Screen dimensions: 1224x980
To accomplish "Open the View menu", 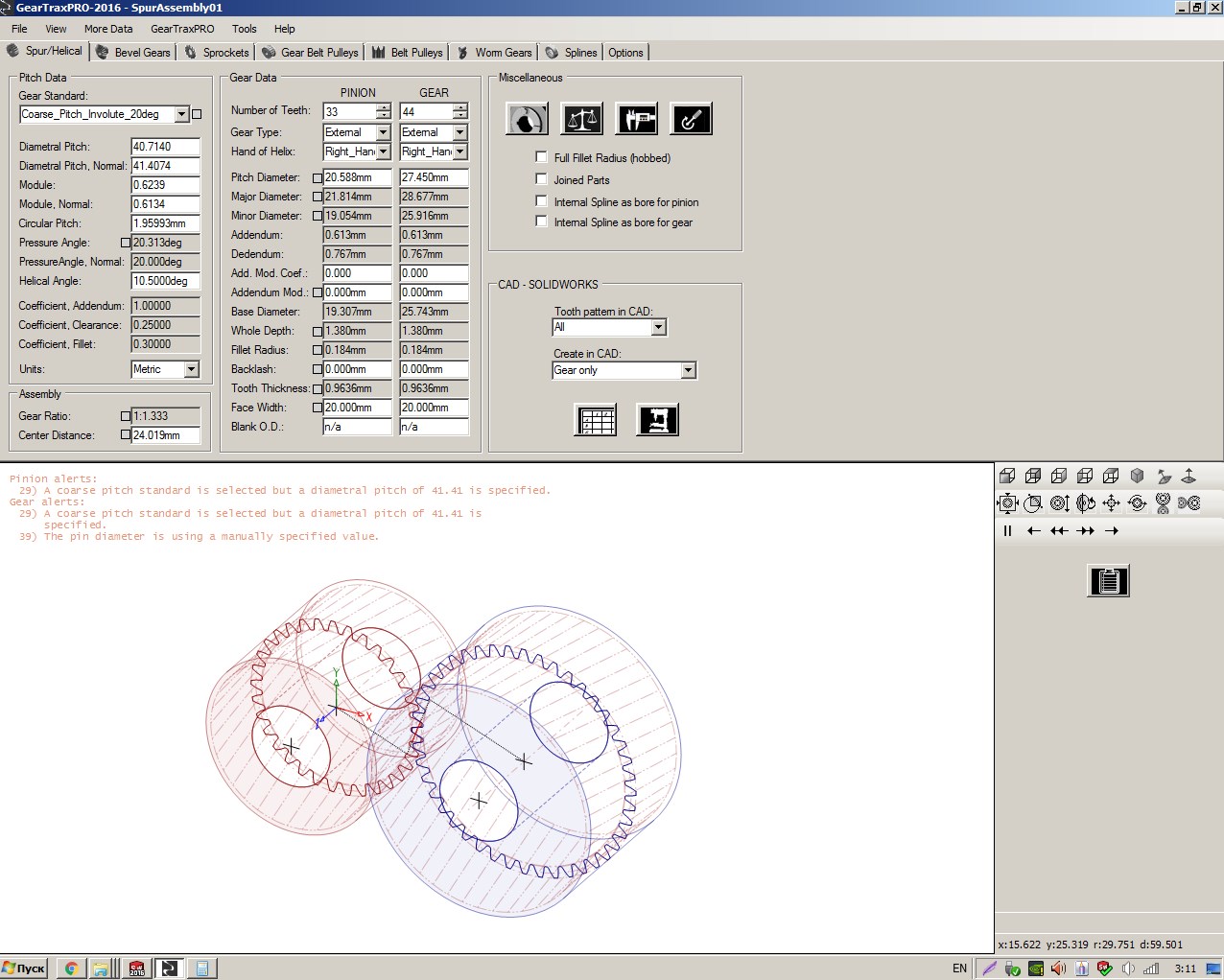I will [x=56, y=29].
